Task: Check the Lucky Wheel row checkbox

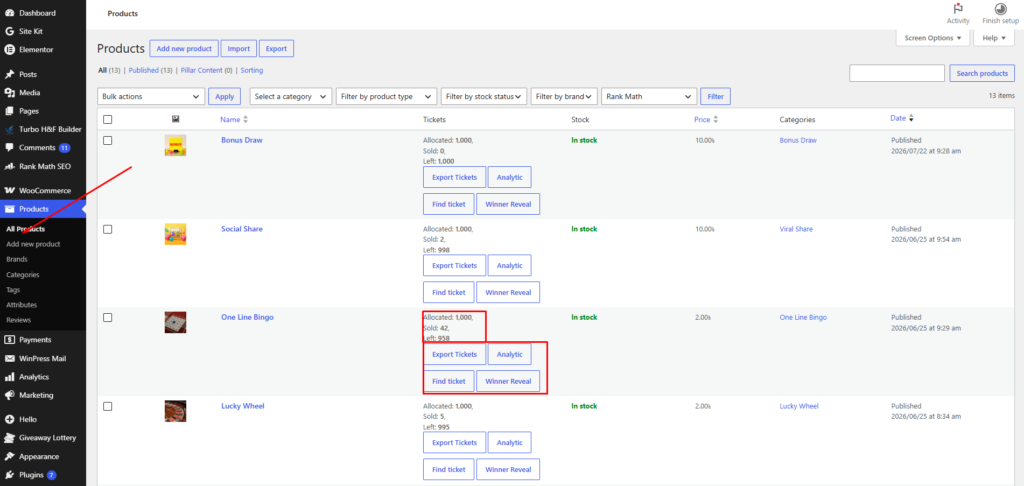Action: pos(108,406)
